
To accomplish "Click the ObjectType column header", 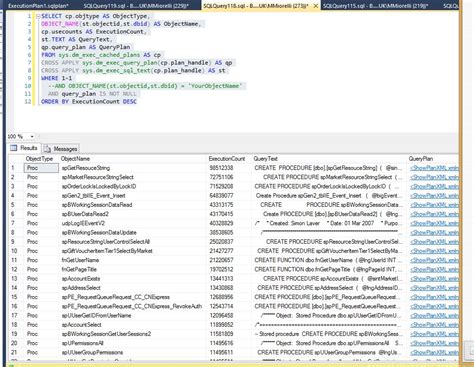I will [39, 159].
